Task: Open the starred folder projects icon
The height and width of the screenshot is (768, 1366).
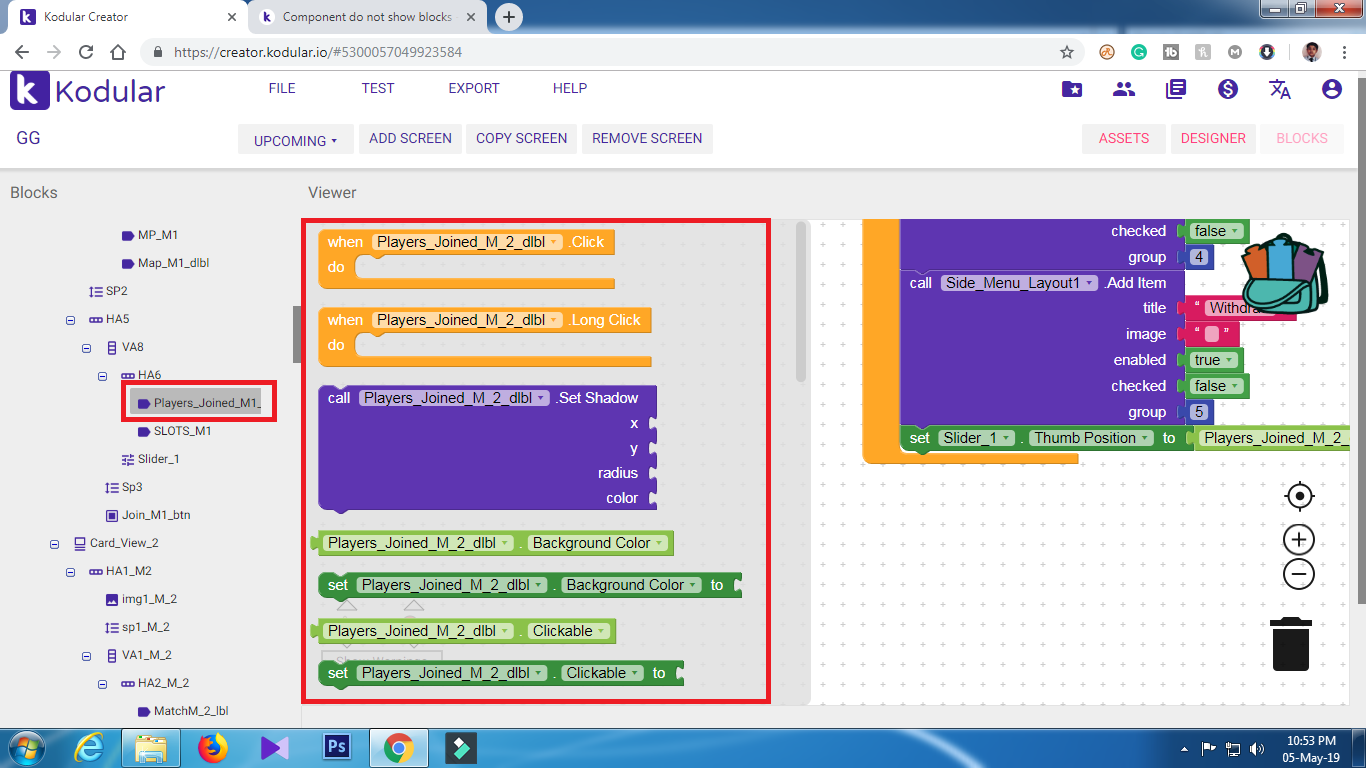Action: tap(1072, 89)
